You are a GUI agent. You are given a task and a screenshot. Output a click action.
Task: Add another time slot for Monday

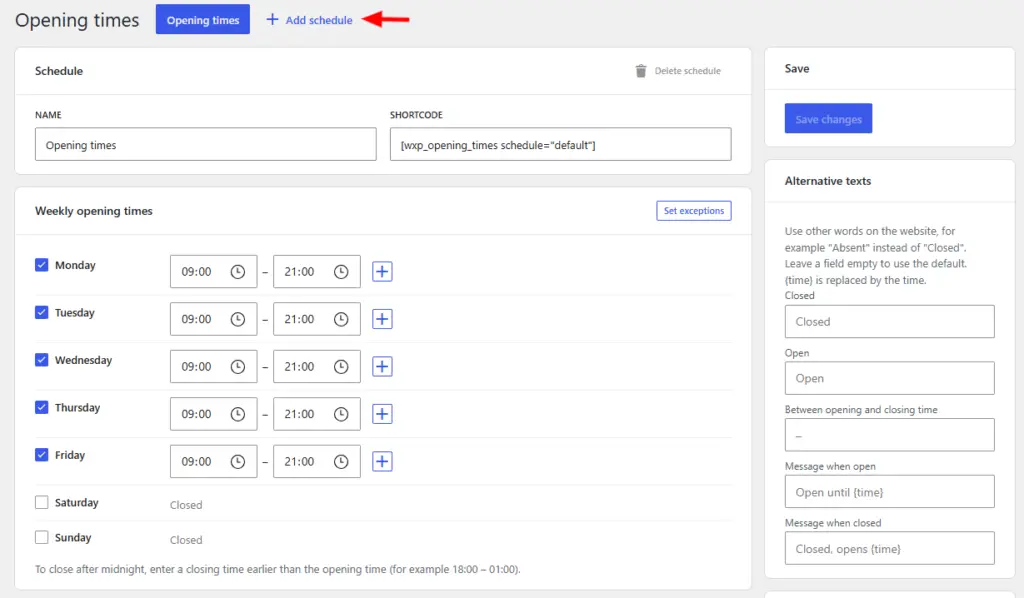[x=382, y=272]
